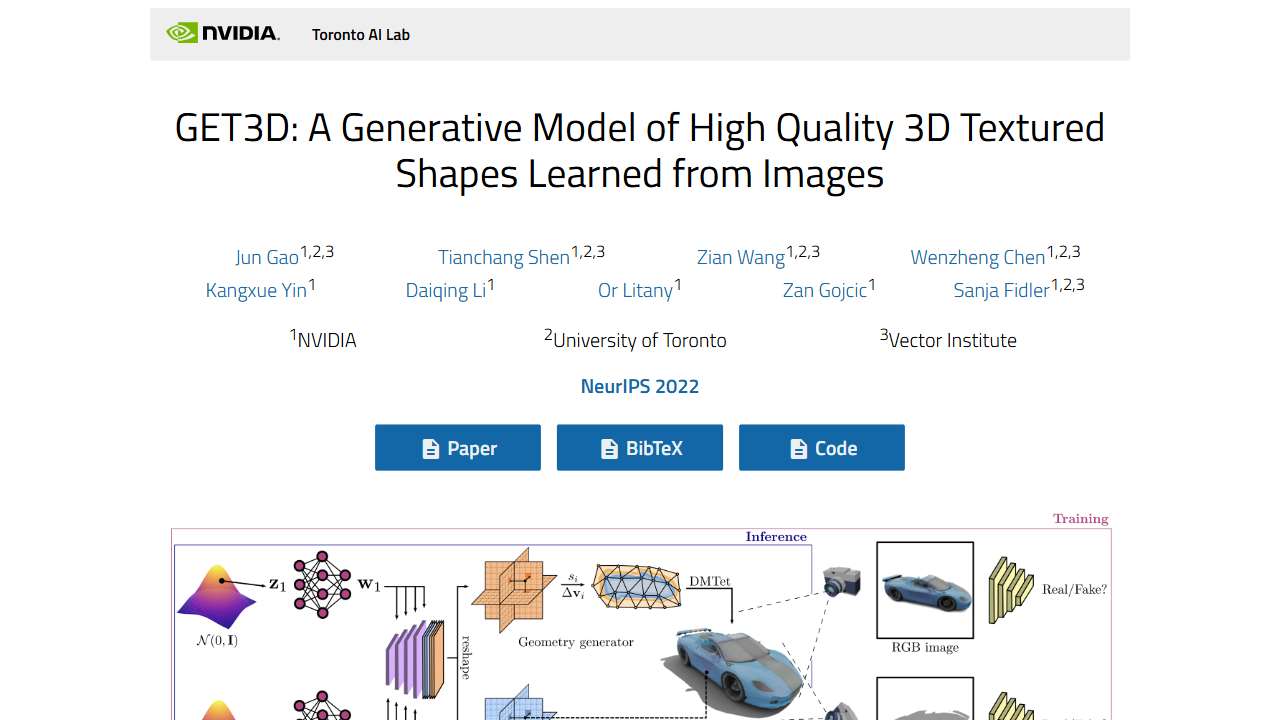The image size is (1280, 720).
Task: Open Tianchang Shen's author page
Action: tap(503, 257)
